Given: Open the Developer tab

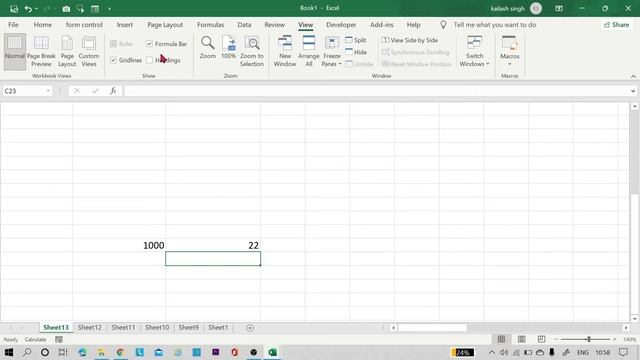Looking at the screenshot, I should point(341,25).
